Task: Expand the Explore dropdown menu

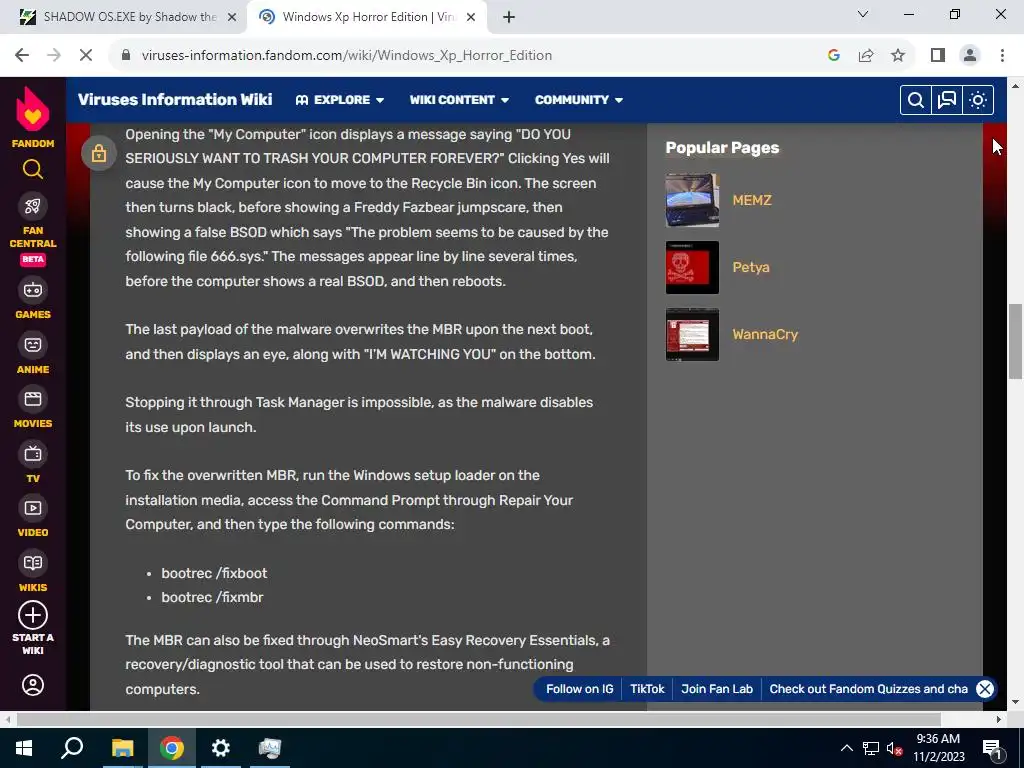Action: (340, 100)
